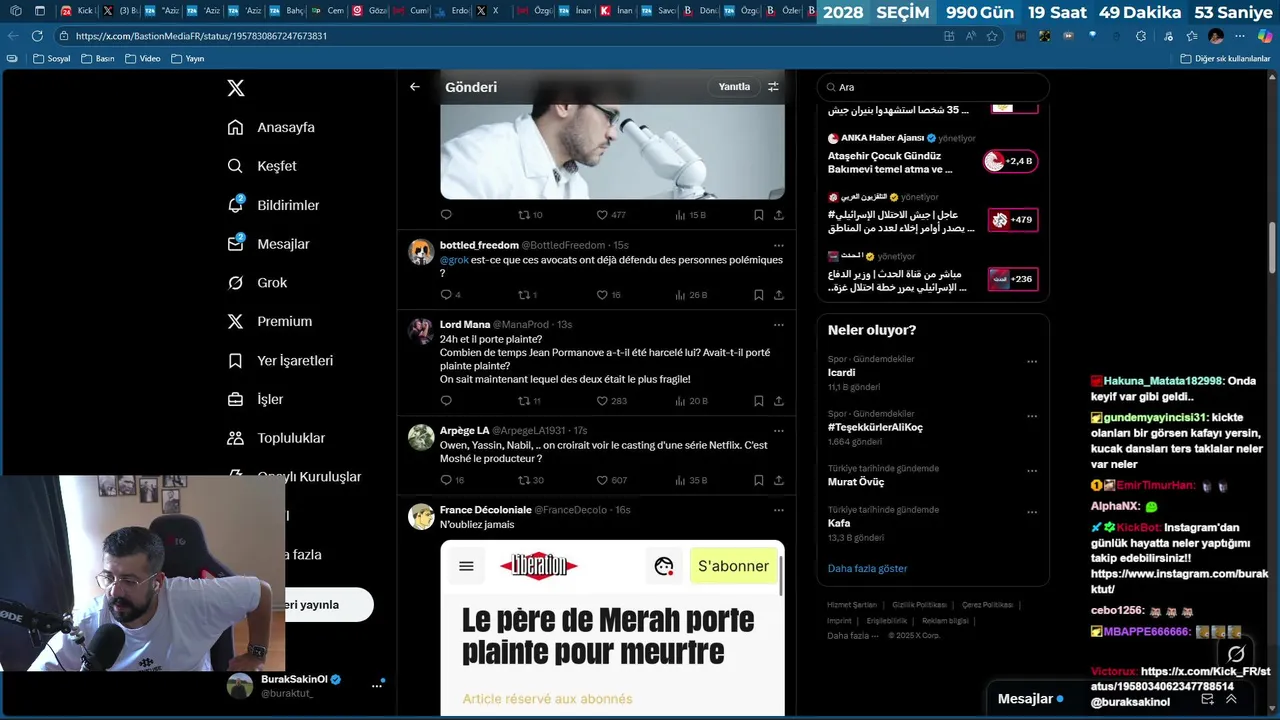Open the BurakSakinOl account menu dots
1280x720 pixels.
[x=377, y=686]
